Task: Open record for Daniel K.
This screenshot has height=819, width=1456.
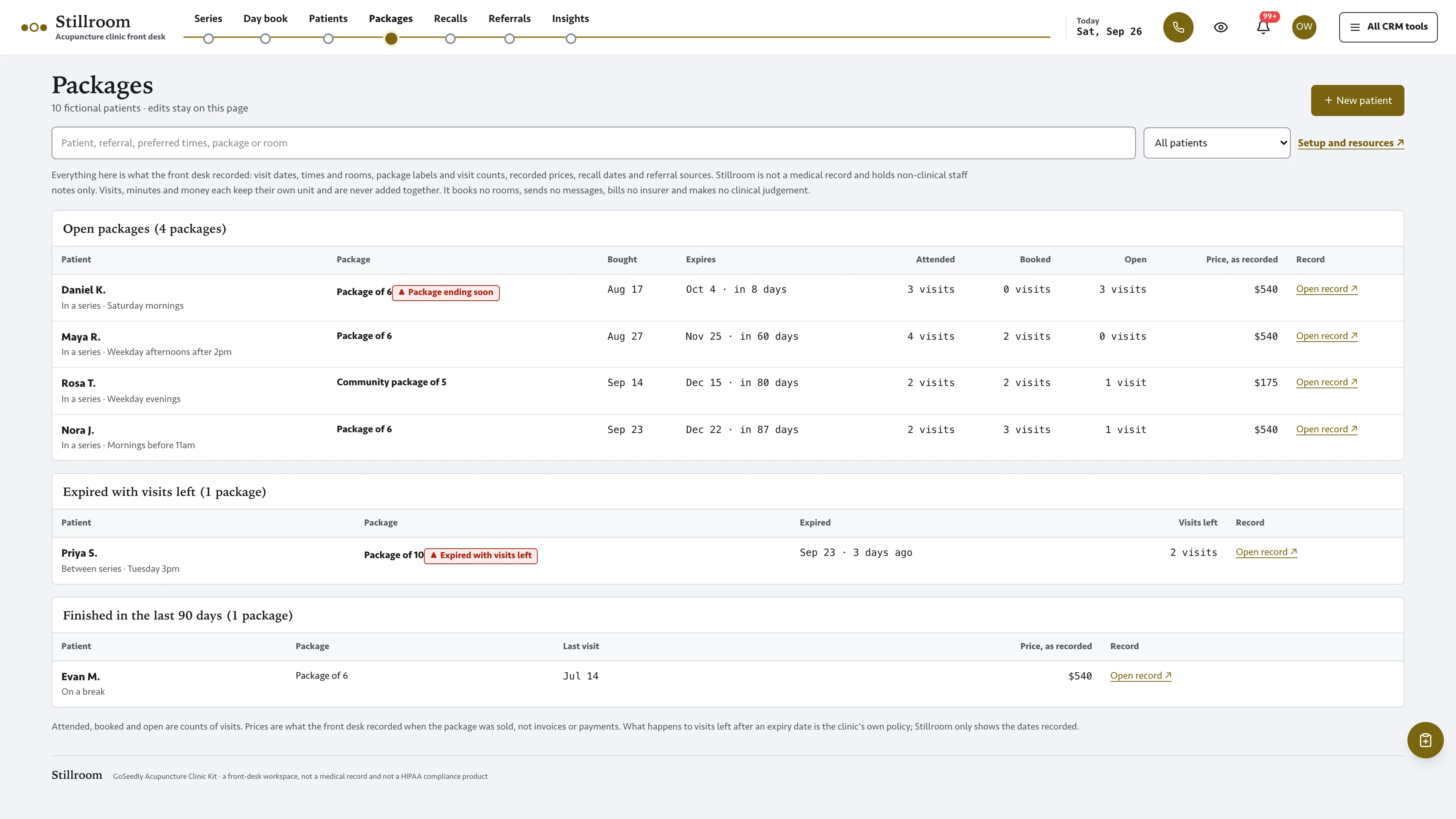Action: [1327, 289]
